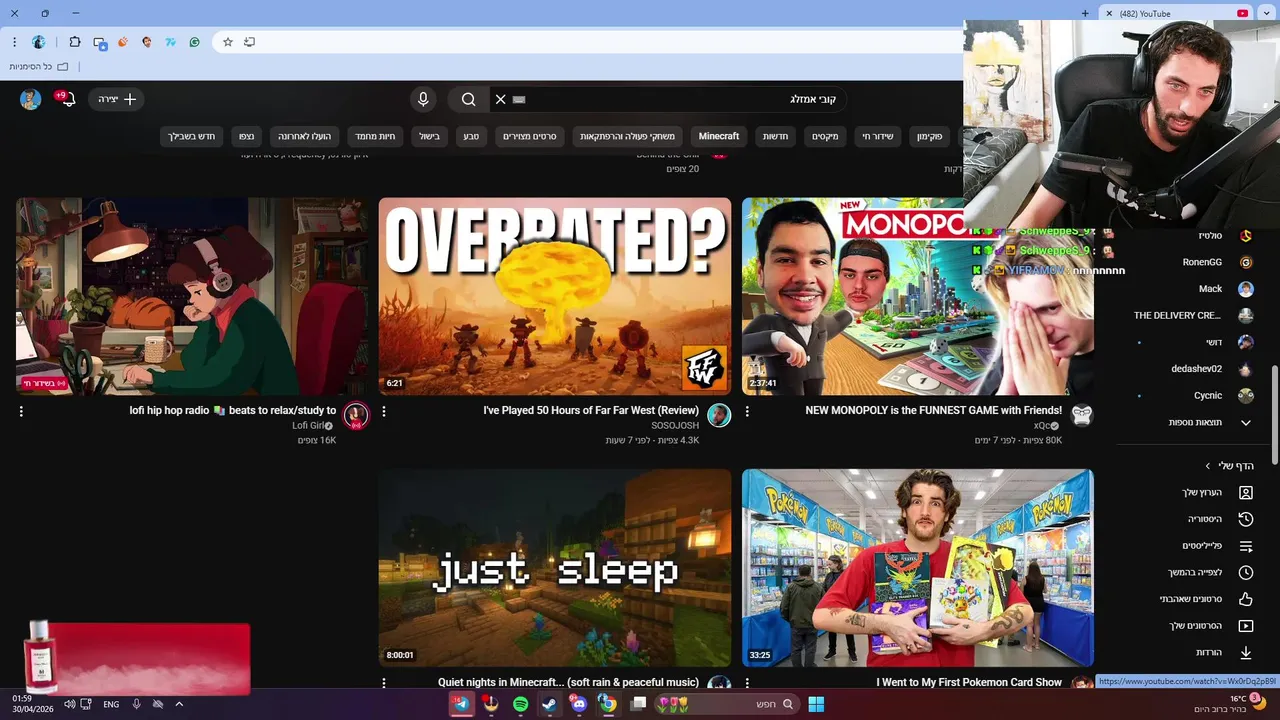Screen dimensions: 1280x720
Task: Open YouTube notifications bell
Action: point(67,99)
